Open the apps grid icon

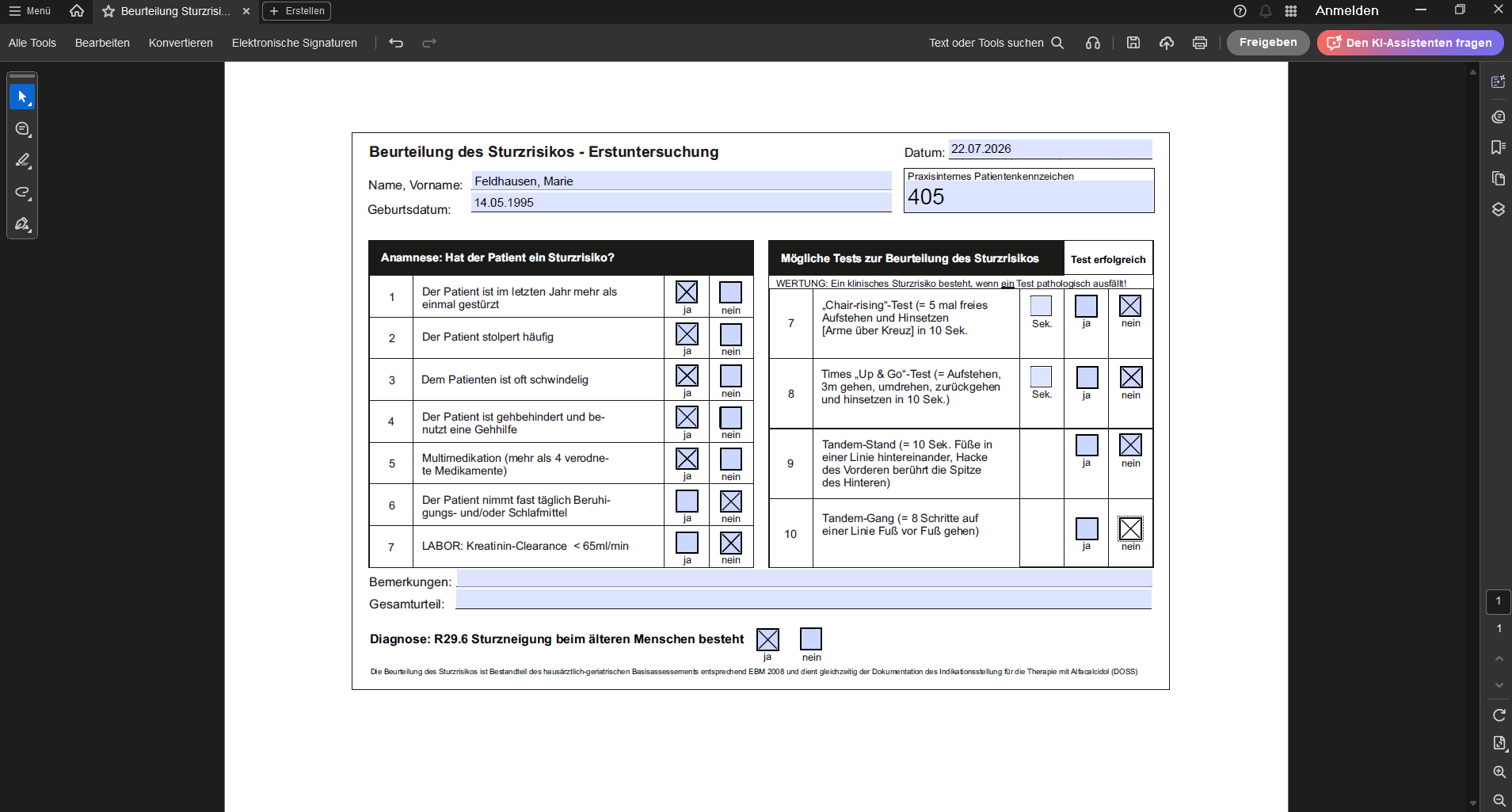(1291, 11)
